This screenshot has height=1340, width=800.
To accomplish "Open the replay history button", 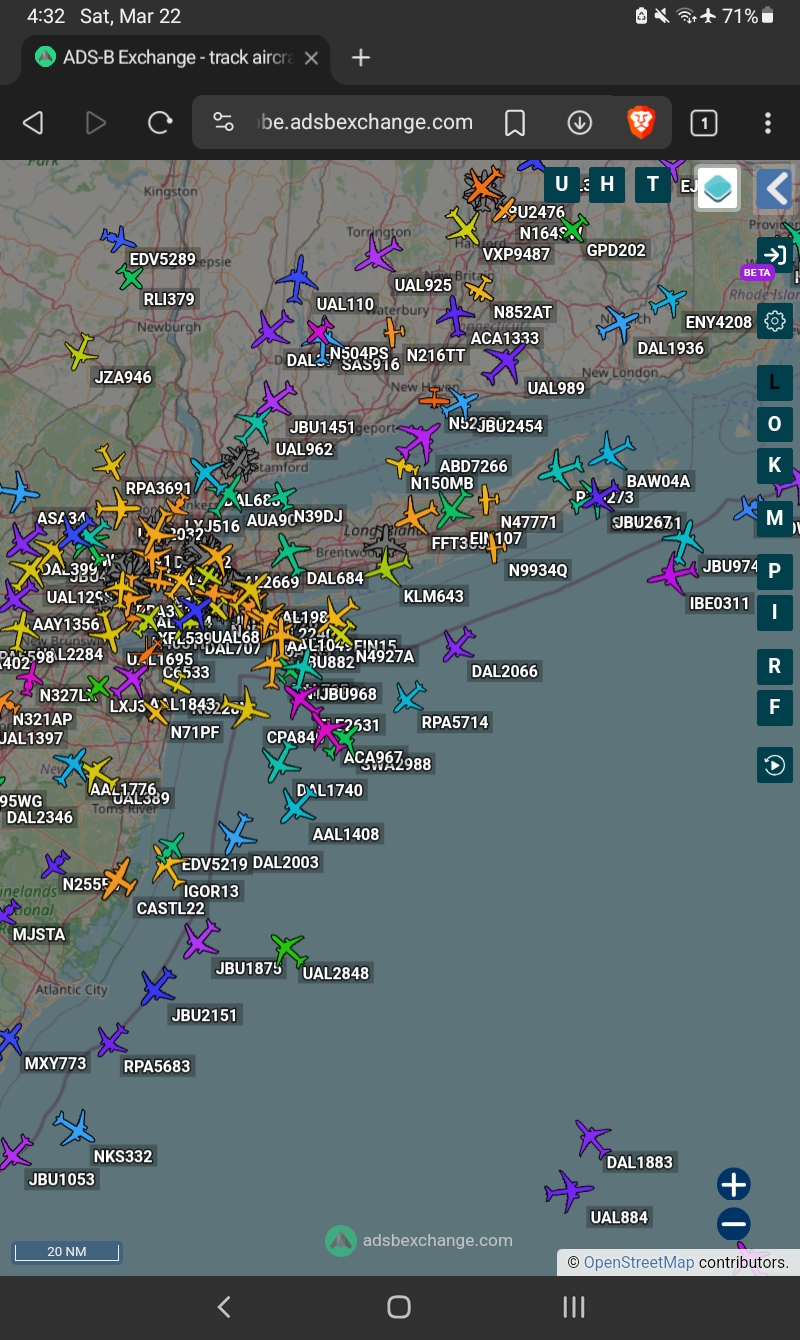I will [774, 765].
